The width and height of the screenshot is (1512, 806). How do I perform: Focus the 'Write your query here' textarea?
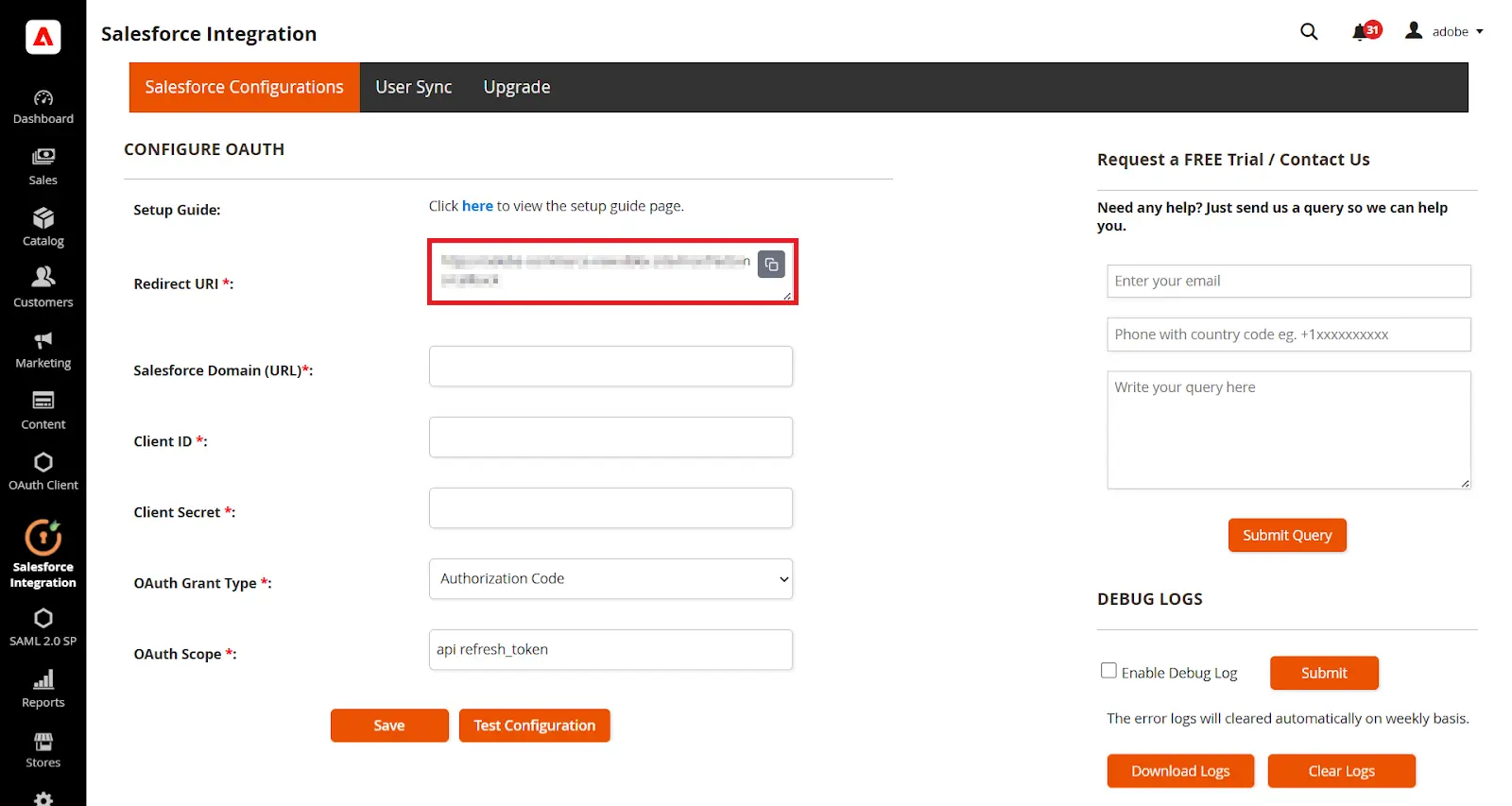tap(1289, 430)
